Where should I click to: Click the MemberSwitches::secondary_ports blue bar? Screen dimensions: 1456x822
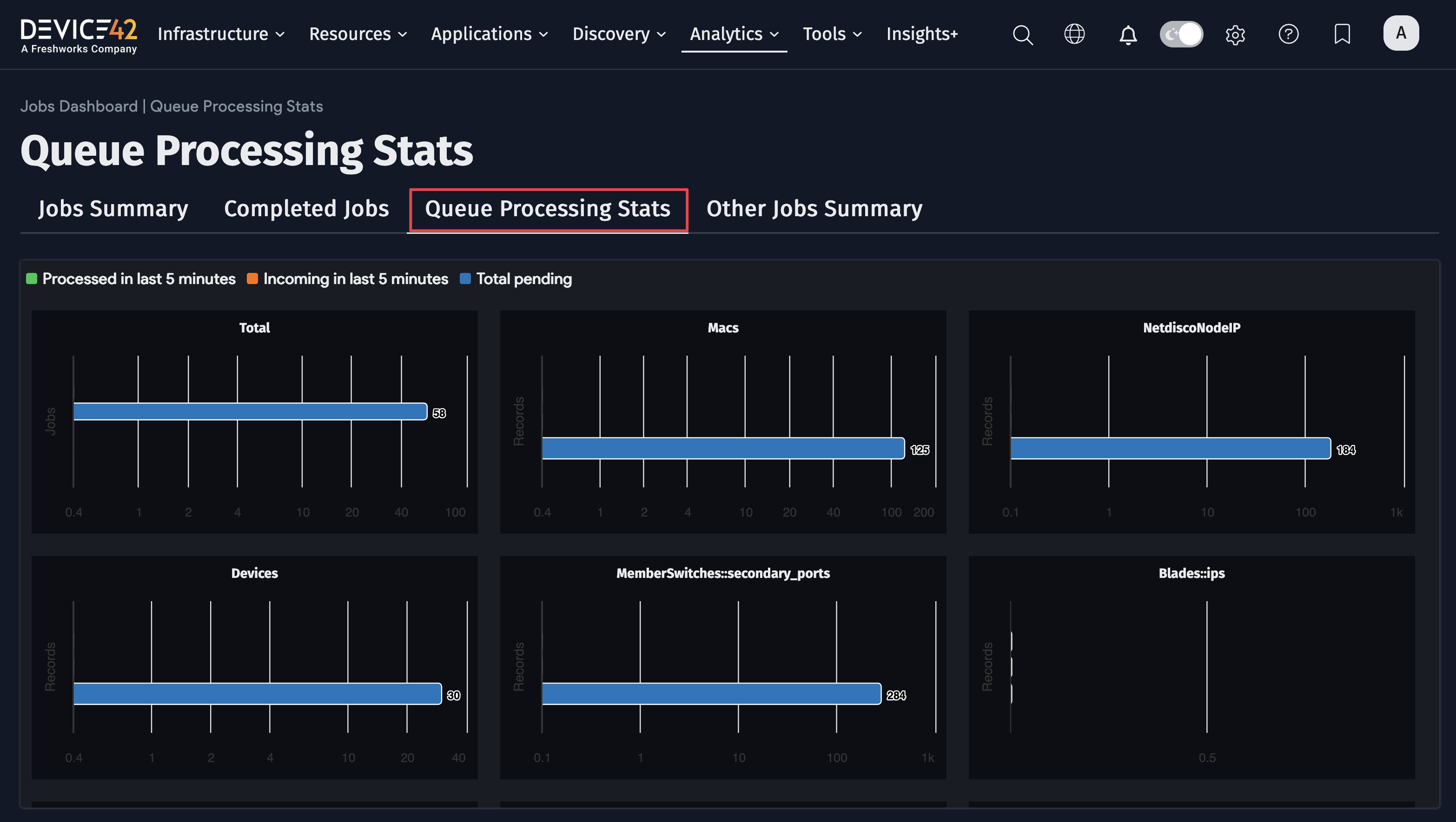click(x=711, y=694)
